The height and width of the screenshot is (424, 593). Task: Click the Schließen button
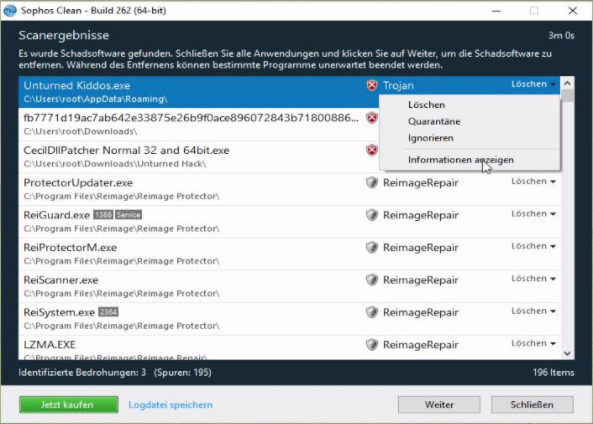[532, 405]
